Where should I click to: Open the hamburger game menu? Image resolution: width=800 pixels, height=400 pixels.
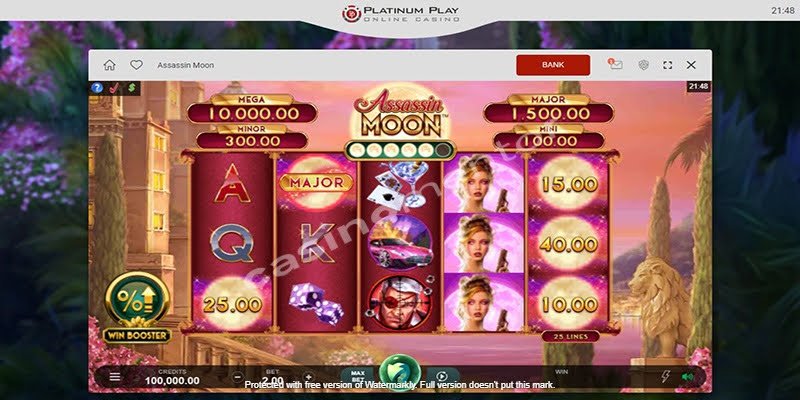point(115,377)
